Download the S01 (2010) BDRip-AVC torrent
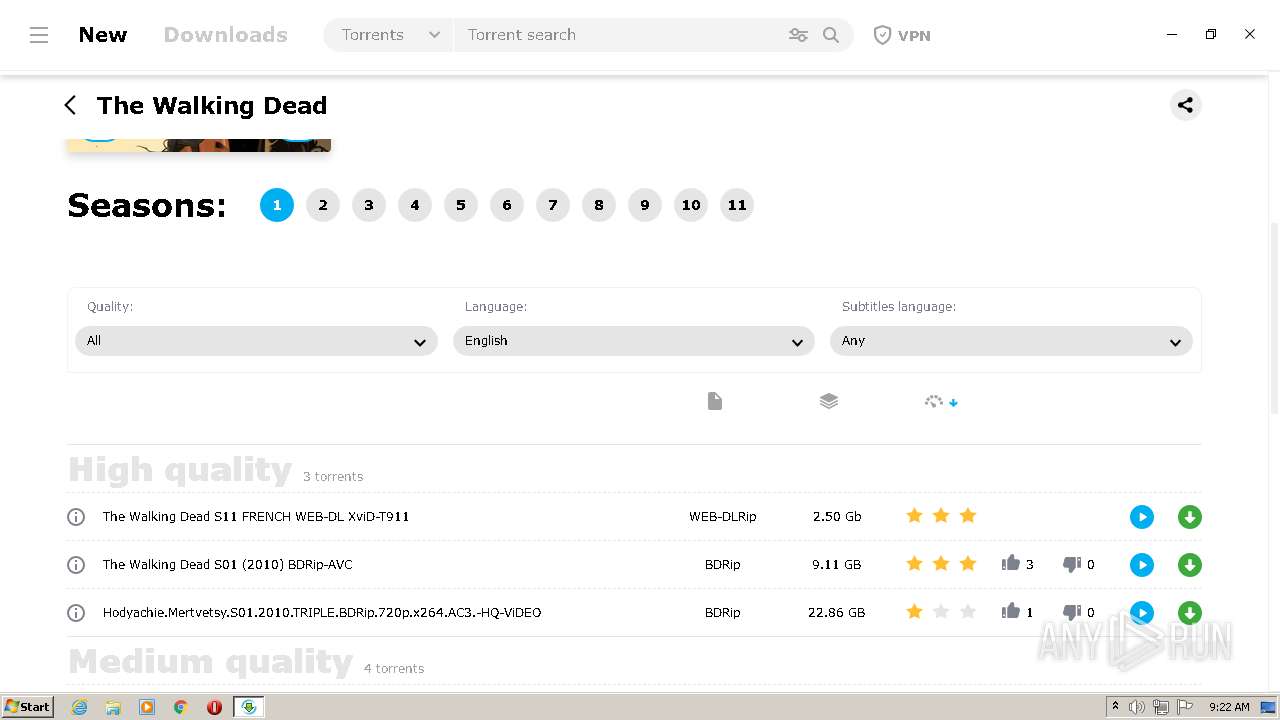 (1189, 565)
